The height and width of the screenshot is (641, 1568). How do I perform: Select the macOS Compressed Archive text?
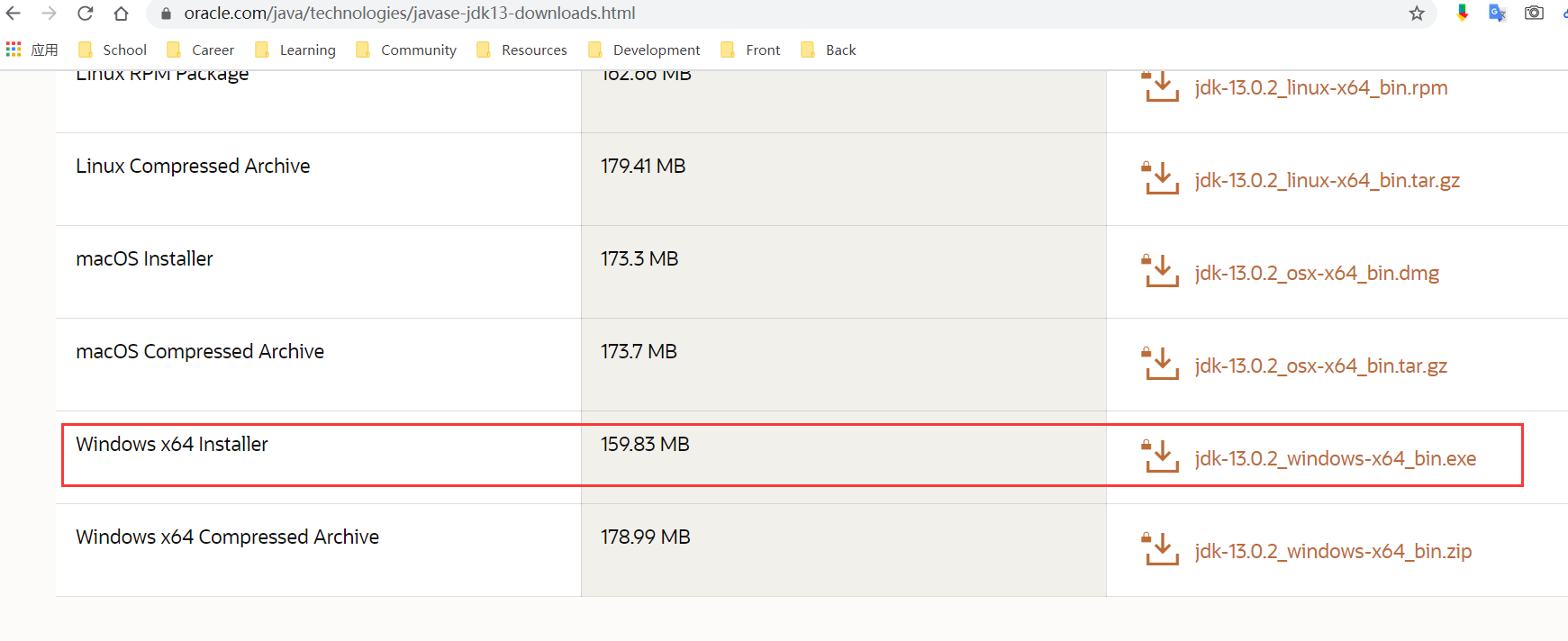(200, 351)
